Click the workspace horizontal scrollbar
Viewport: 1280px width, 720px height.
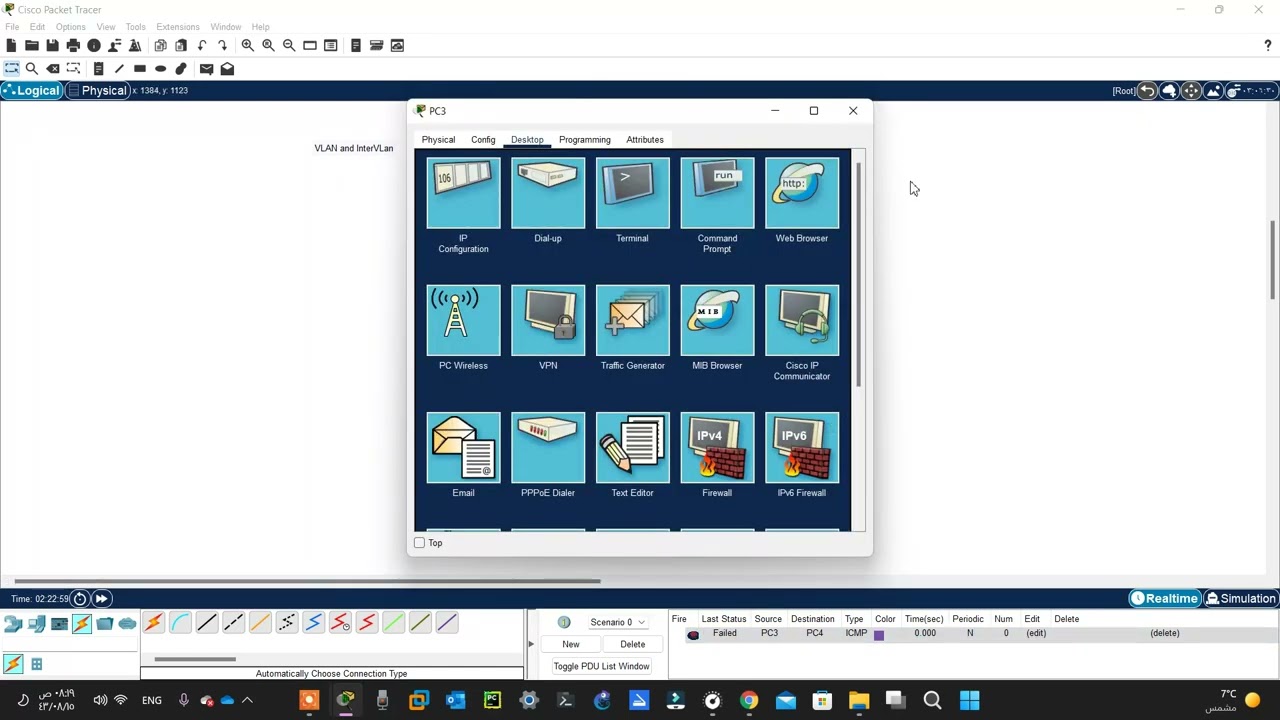[308, 580]
